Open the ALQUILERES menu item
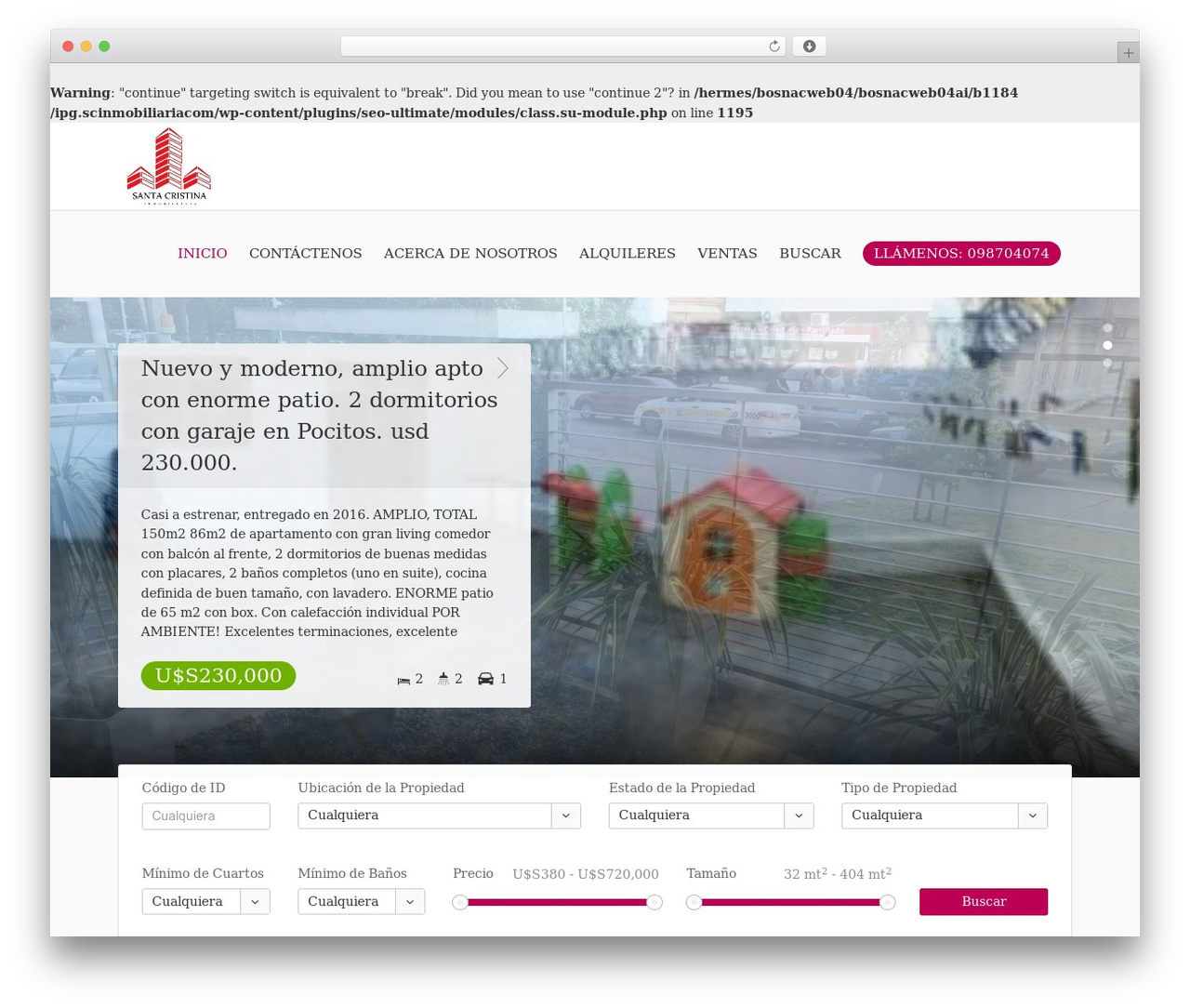This screenshot has width=1190, height=1008. point(628,253)
